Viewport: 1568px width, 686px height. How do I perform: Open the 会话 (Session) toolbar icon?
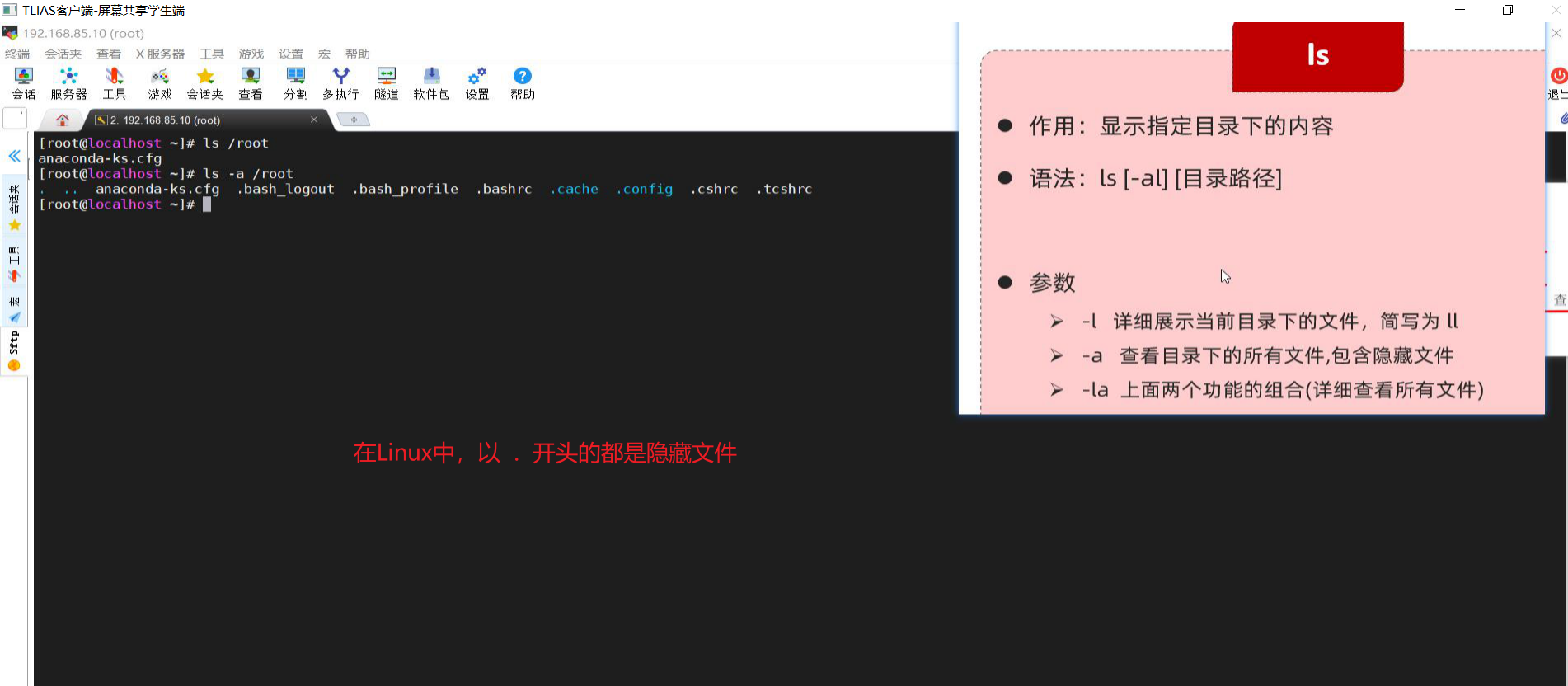click(x=24, y=84)
